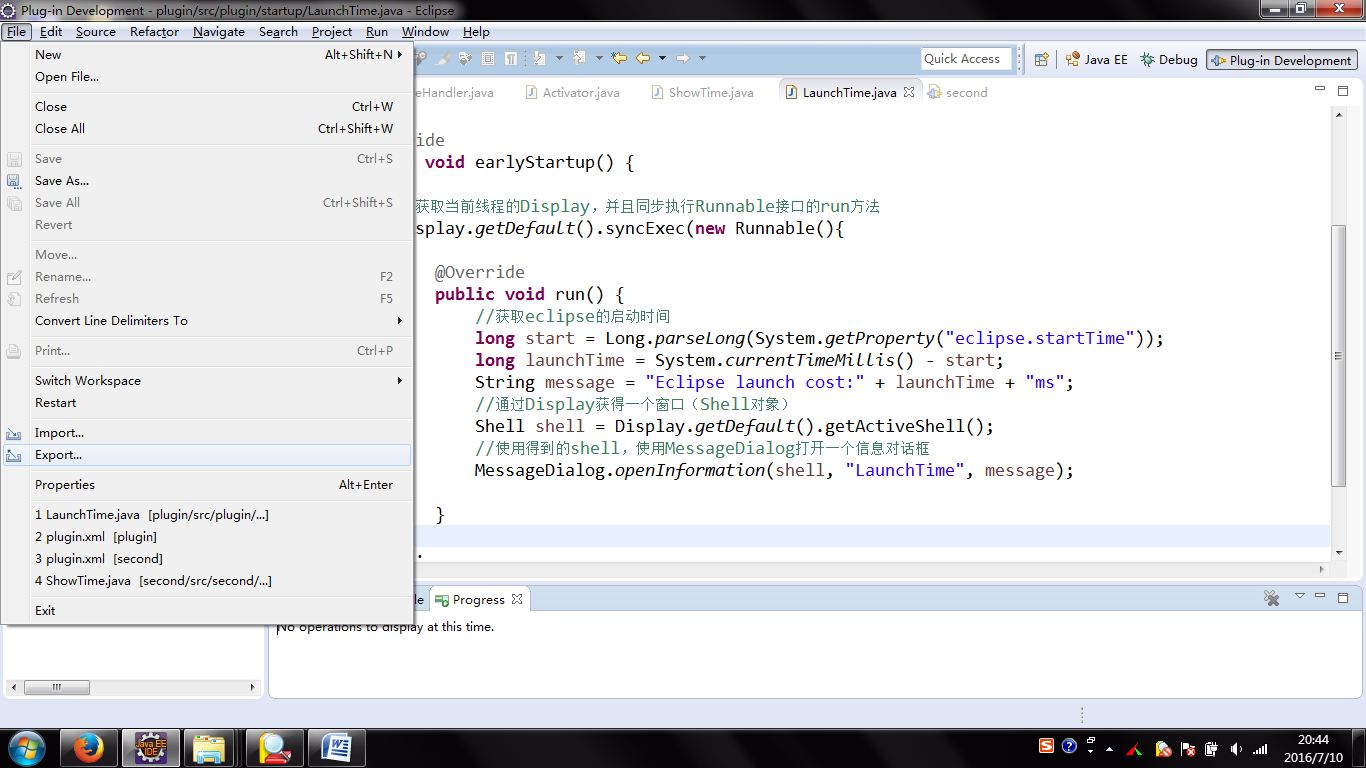Image resolution: width=1366 pixels, height=768 pixels.
Task: Click the Word icon in taskbar
Action: pyautogui.click(x=336, y=747)
